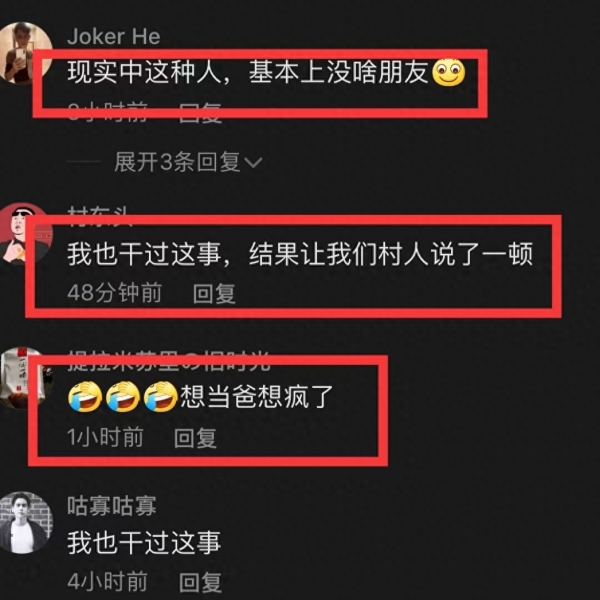Open the avatar beside 想当爸想疯了 comment
Screen dimensions: 600x600
coord(23,378)
